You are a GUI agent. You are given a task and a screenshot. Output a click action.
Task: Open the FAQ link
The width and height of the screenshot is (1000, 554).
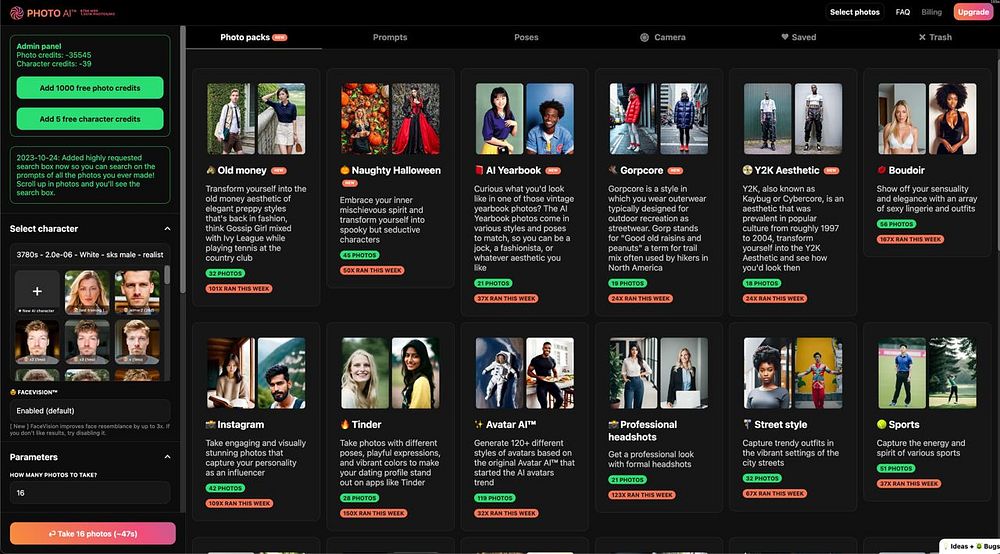902,12
